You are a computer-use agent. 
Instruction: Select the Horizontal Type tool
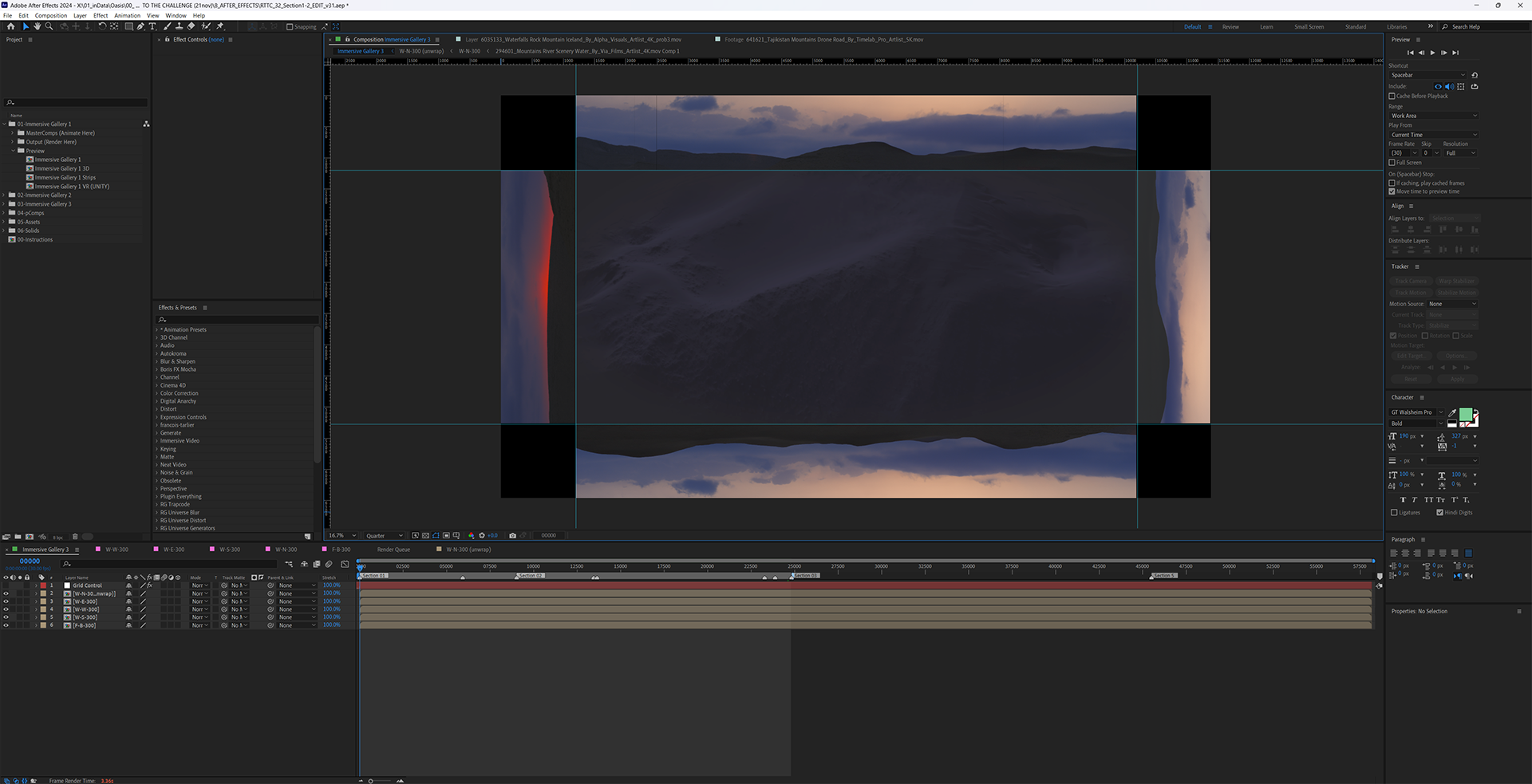pyautogui.click(x=152, y=26)
